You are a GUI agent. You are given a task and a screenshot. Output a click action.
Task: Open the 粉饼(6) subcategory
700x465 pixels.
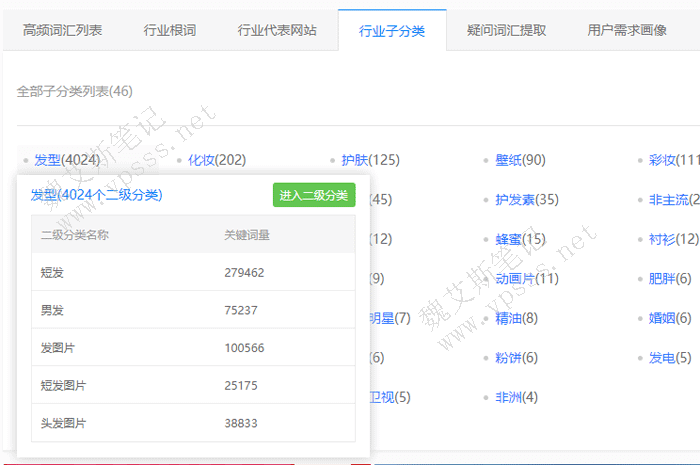[516, 358]
